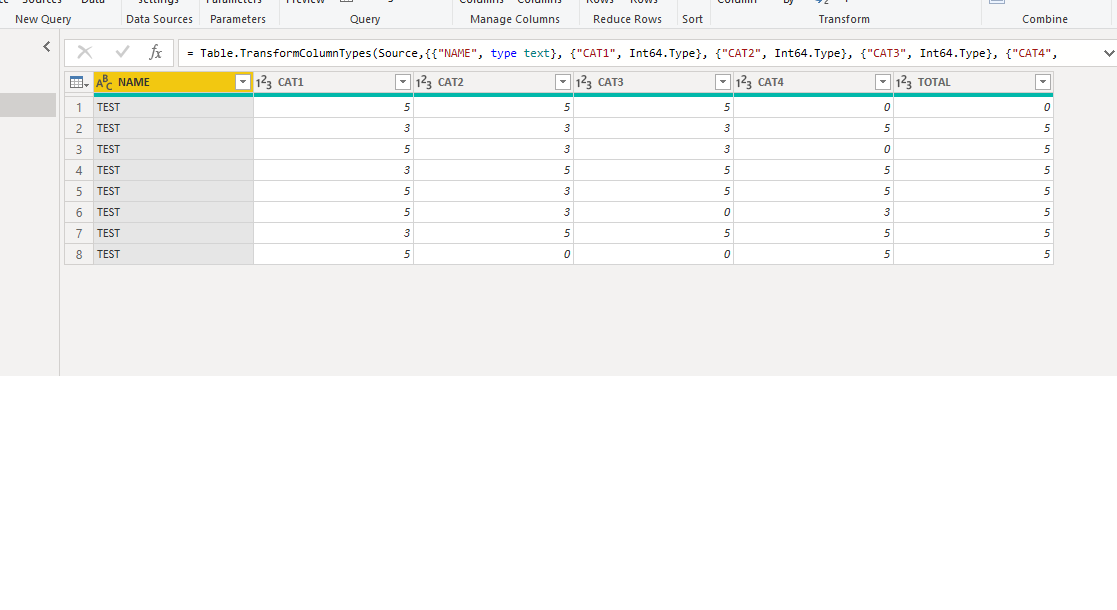Click the CAT4 value 3 in row 6
This screenshot has height=610, width=1117.
point(814,212)
